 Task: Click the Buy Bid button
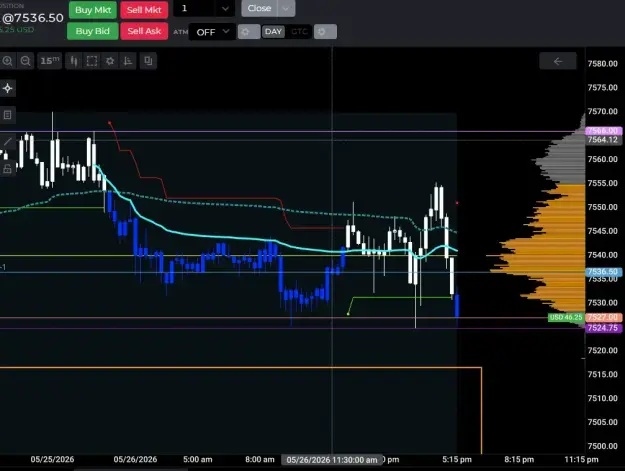click(92, 31)
